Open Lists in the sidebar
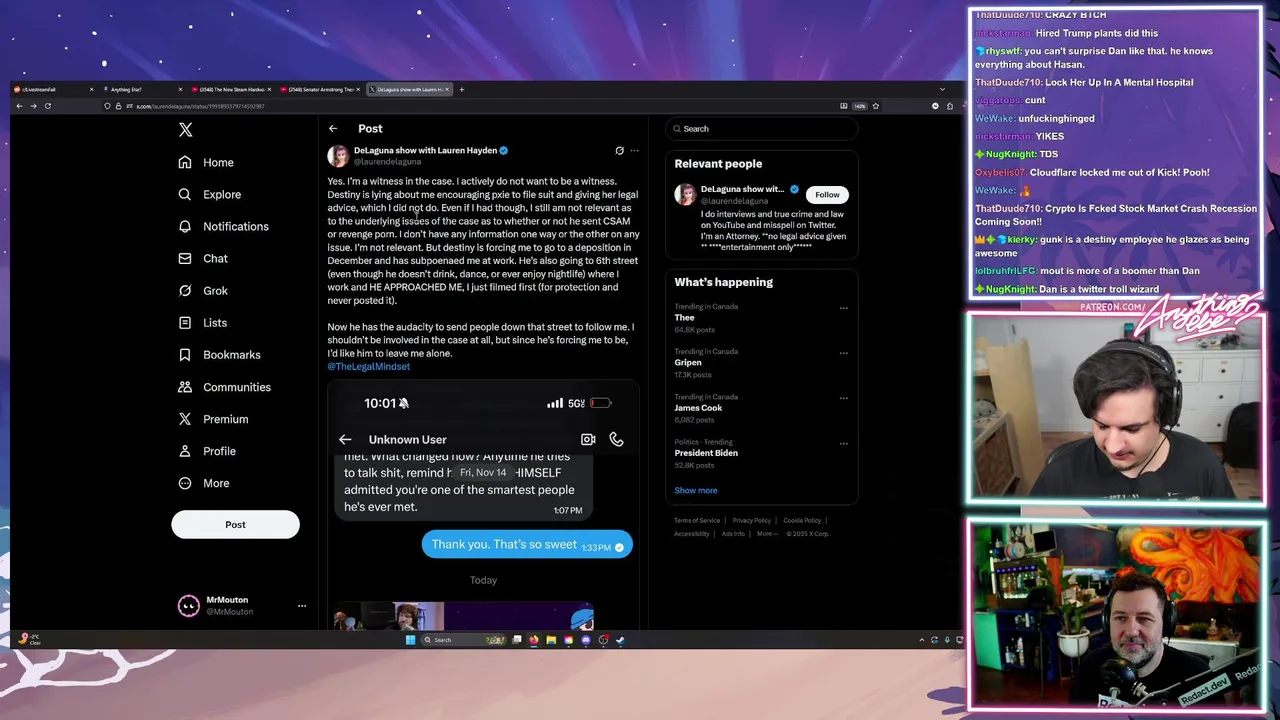The width and height of the screenshot is (1280, 720). (x=203, y=322)
